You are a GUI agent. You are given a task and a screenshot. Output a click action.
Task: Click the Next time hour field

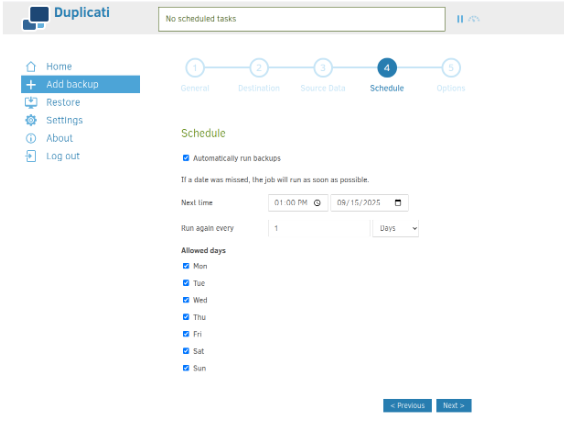[x=298, y=203]
